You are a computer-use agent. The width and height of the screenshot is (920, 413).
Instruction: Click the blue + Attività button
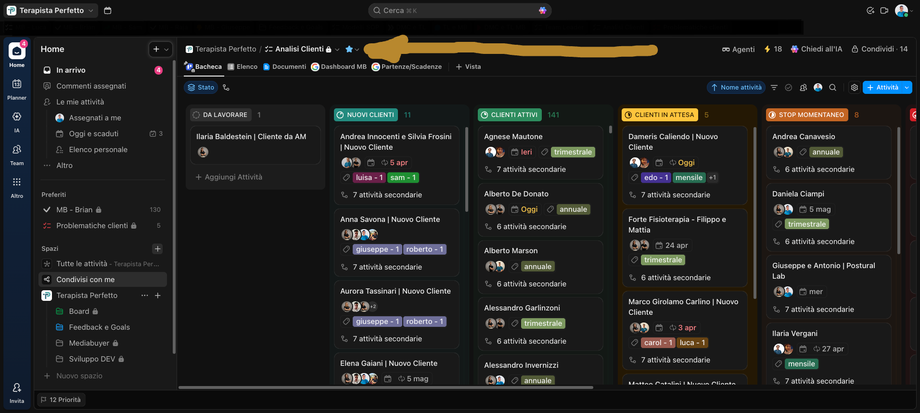tap(883, 87)
